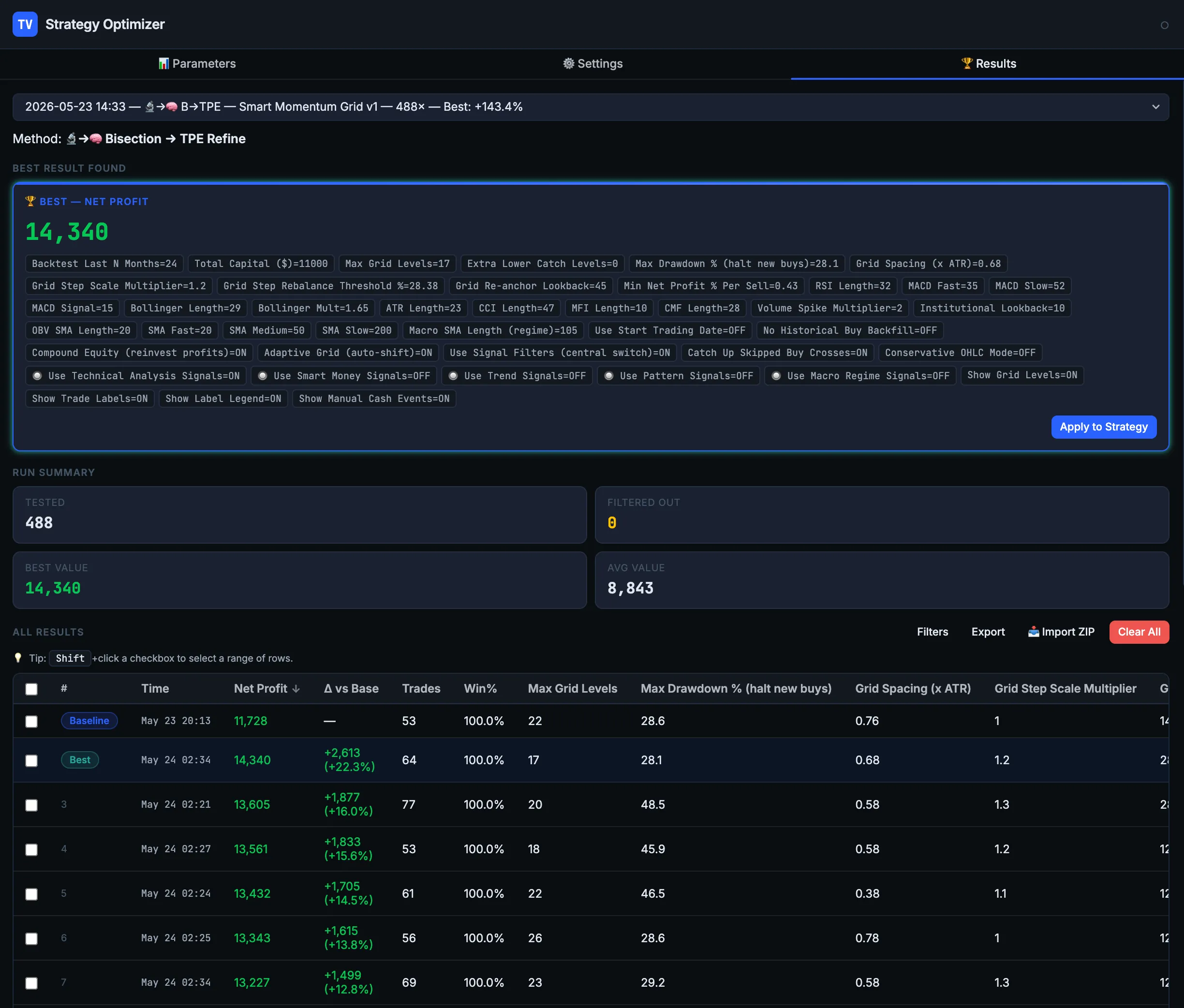Click the Win% column header
Viewport: 1184px width, 1008px height.
pos(480,689)
